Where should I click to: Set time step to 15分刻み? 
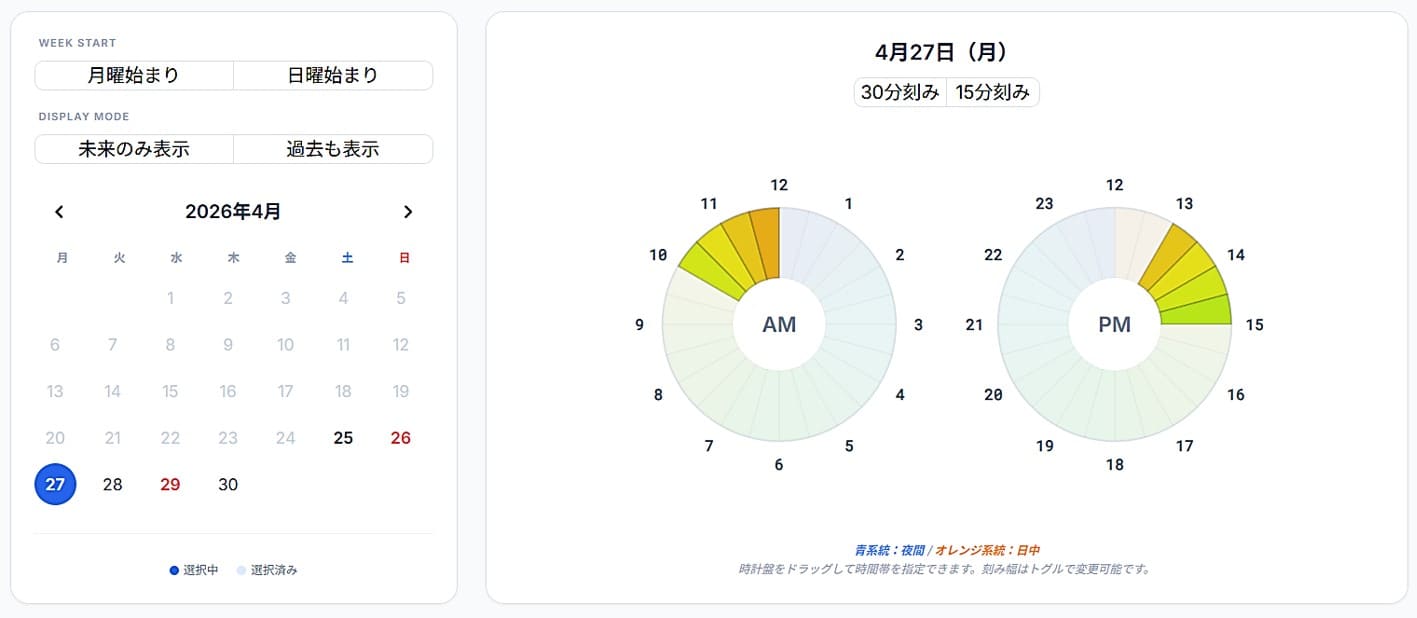click(x=992, y=93)
